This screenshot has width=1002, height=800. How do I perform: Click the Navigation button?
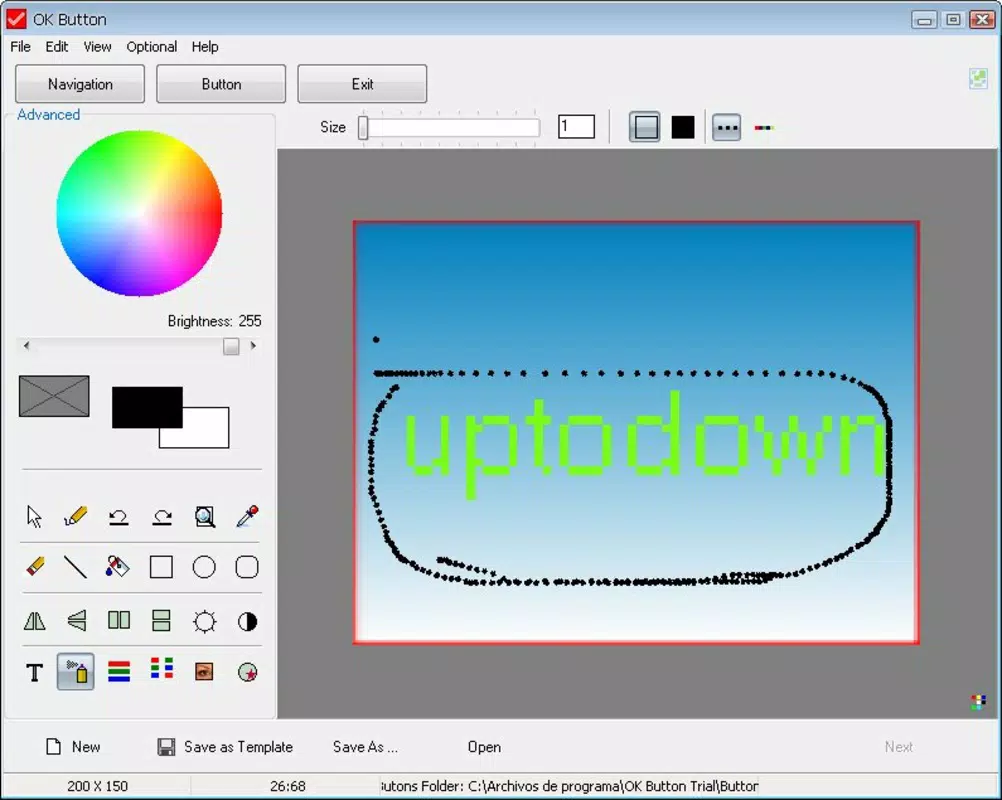(80, 84)
